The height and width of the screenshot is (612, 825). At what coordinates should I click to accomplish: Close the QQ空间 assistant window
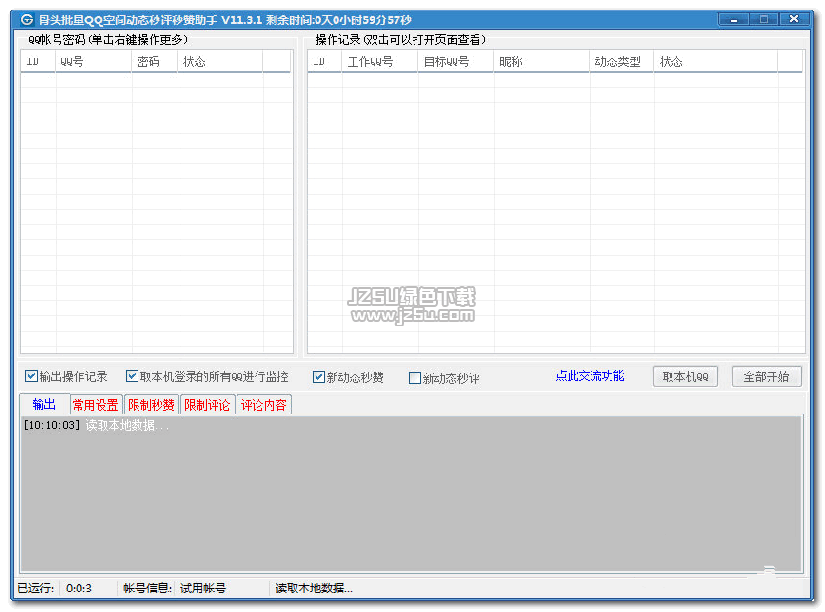click(793, 19)
